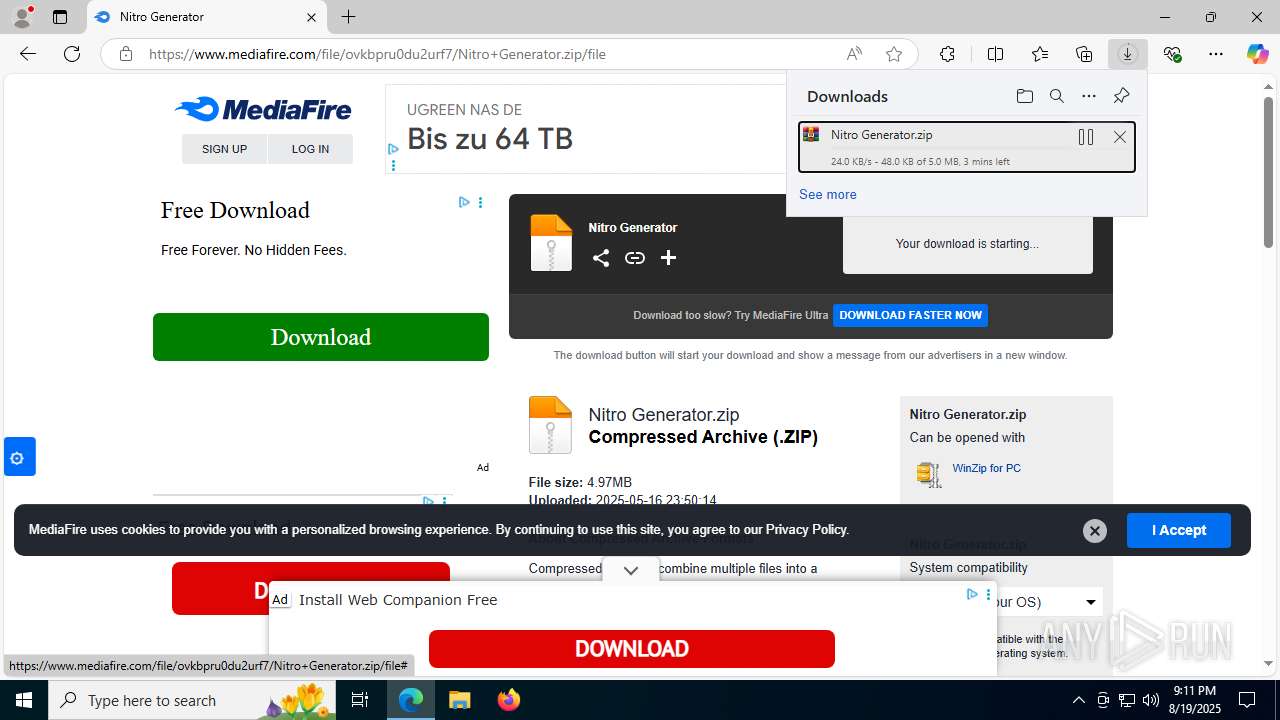Open ad options menu on Free Download ad
The height and width of the screenshot is (720, 1280).
tap(480, 202)
